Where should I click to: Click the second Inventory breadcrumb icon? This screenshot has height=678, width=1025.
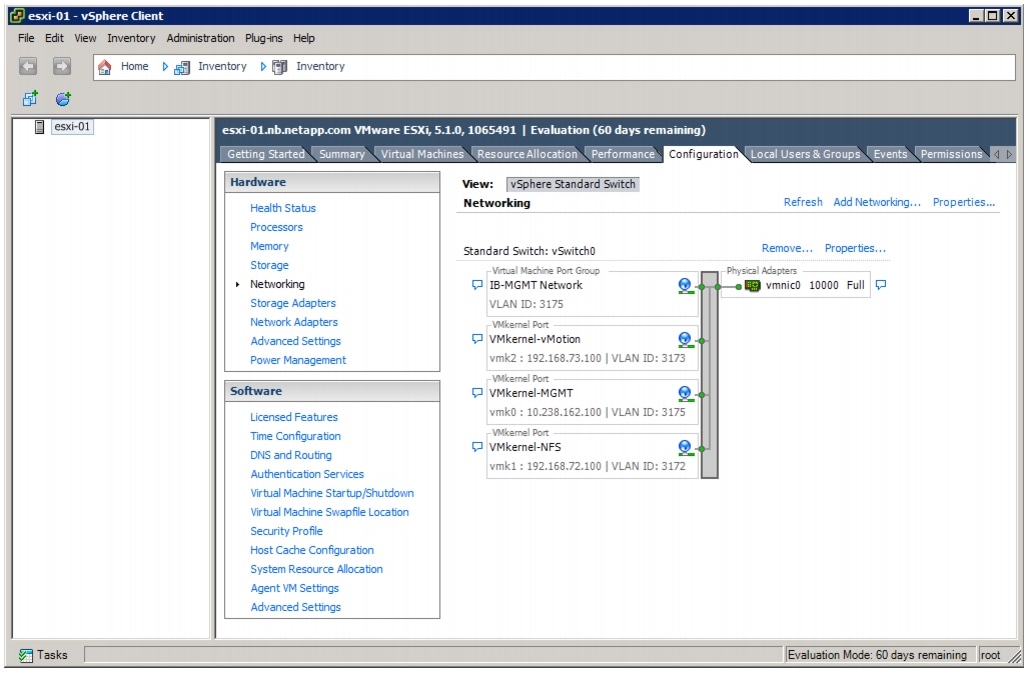pos(280,67)
